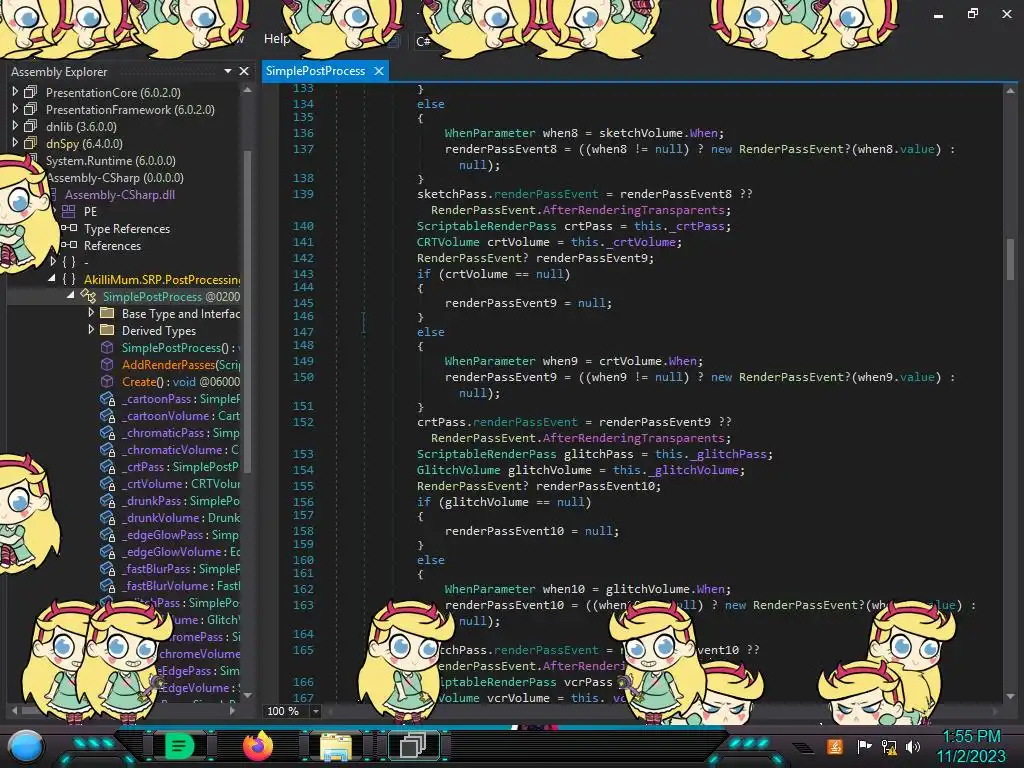Click the Derived Types folder icon

[x=107, y=330]
